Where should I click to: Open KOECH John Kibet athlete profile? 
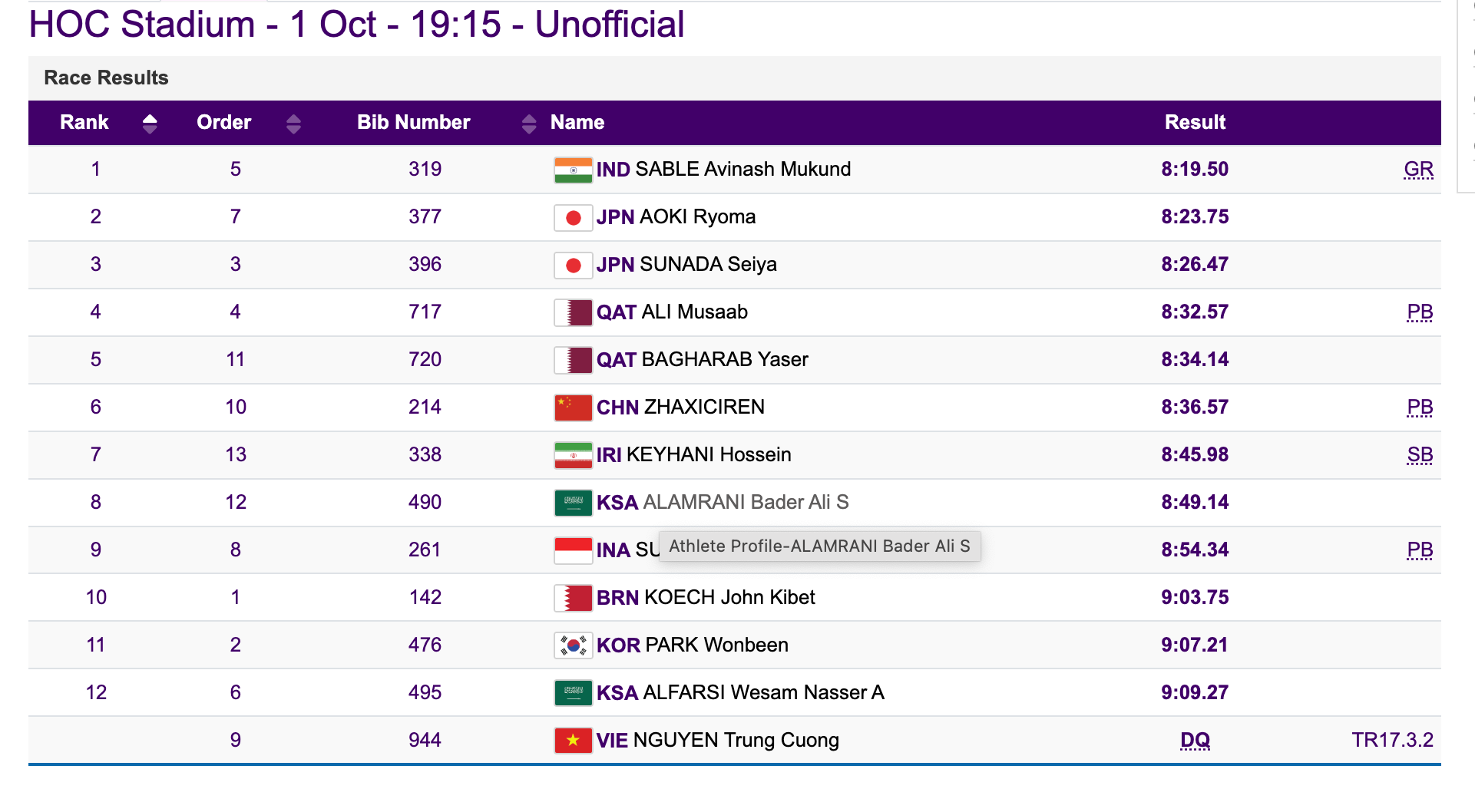(x=729, y=597)
